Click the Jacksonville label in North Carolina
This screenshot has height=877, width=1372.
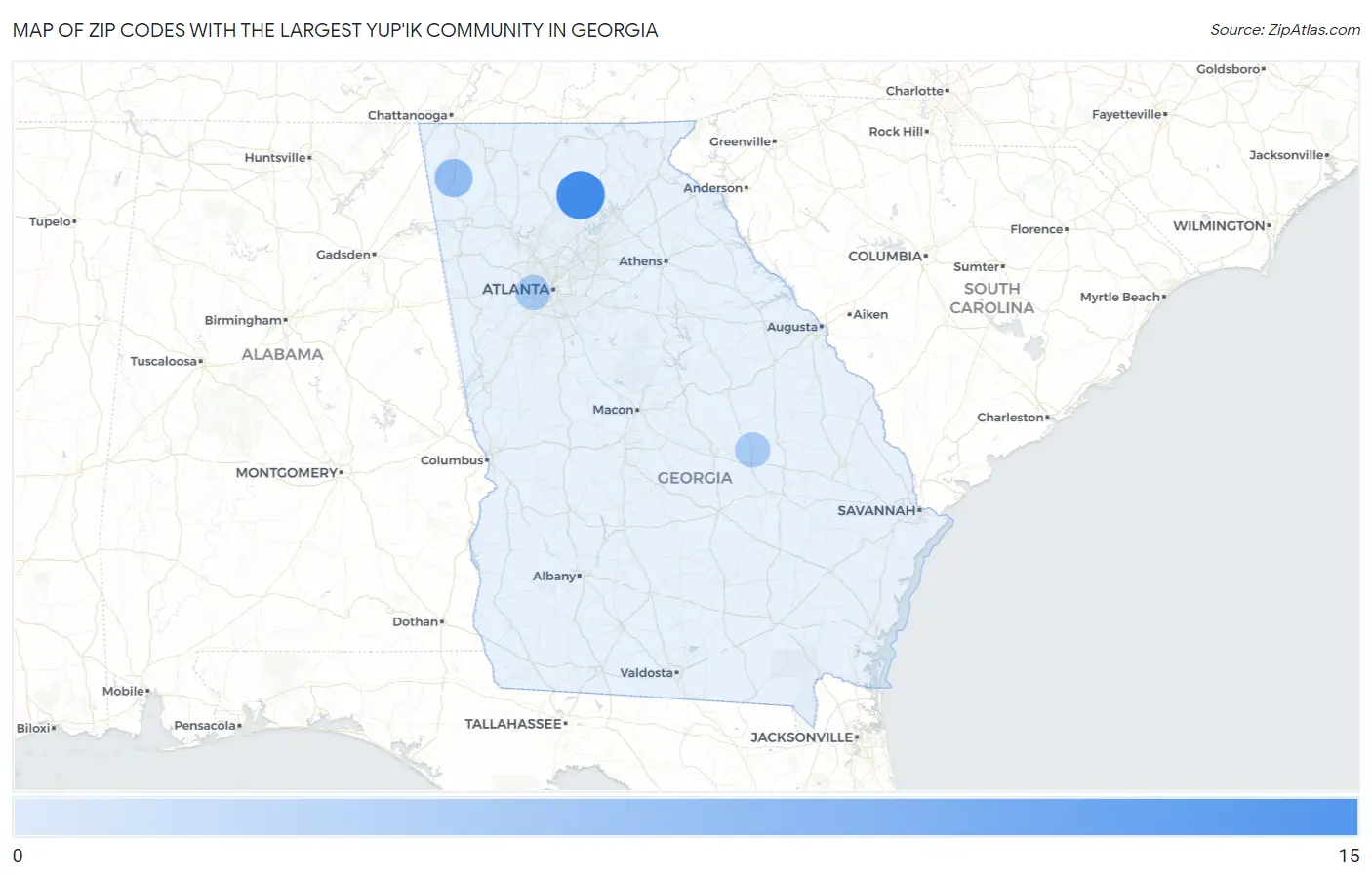(x=1286, y=156)
